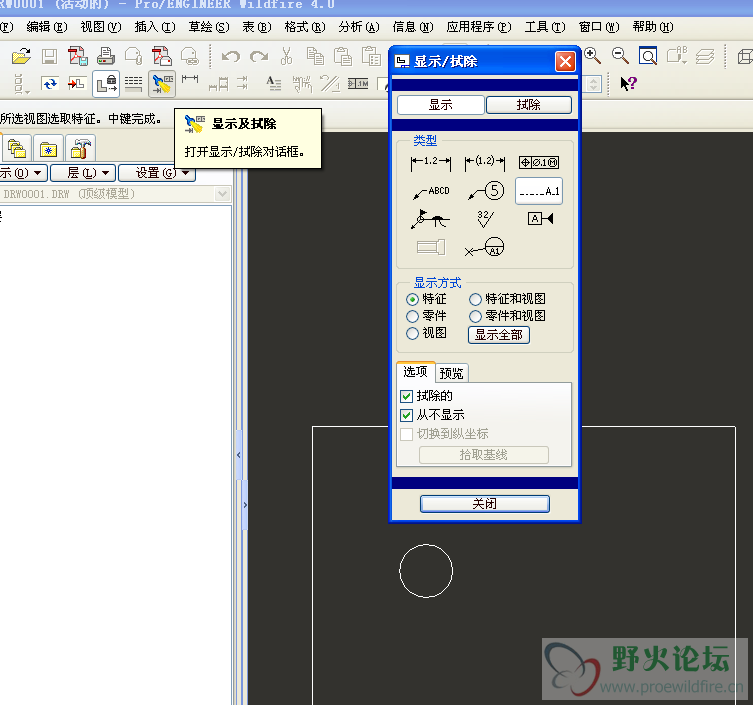
Task: Select datum plane A type icon
Action: tap(540, 219)
